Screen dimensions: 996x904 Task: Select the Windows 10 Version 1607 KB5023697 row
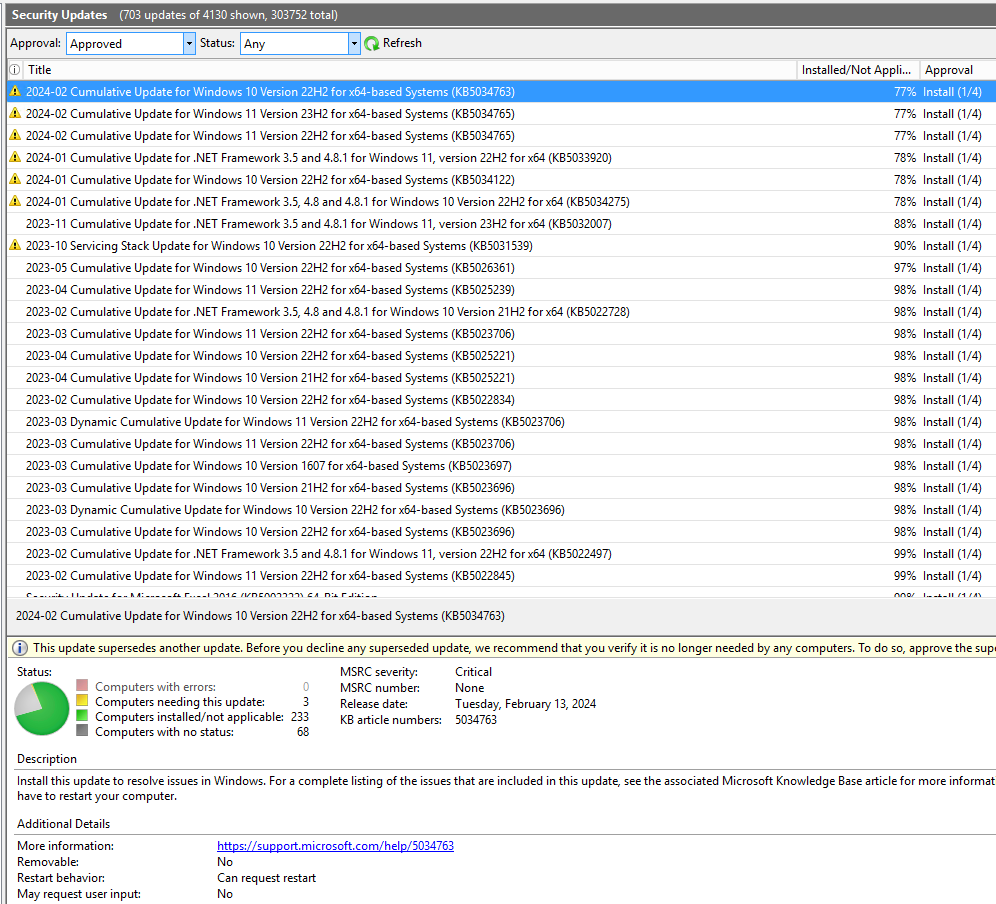[501, 466]
